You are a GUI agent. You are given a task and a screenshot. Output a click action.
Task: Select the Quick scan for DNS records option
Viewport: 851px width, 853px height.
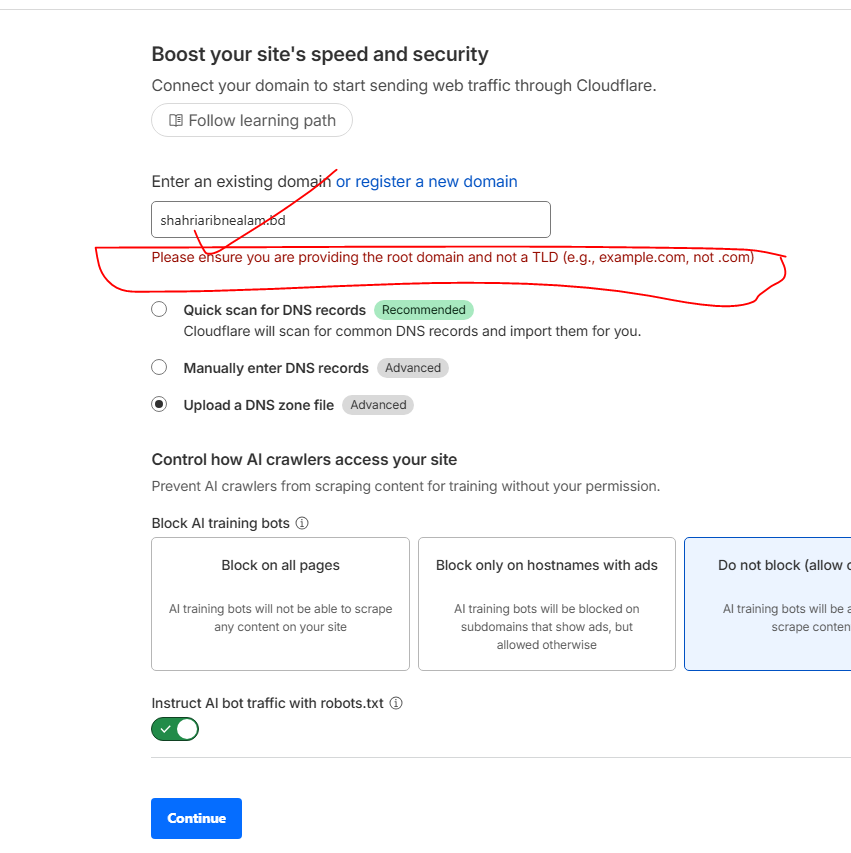click(159, 310)
